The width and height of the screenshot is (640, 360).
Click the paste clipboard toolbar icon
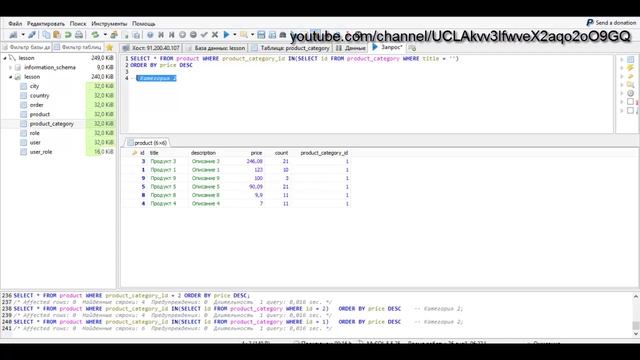pos(57,35)
